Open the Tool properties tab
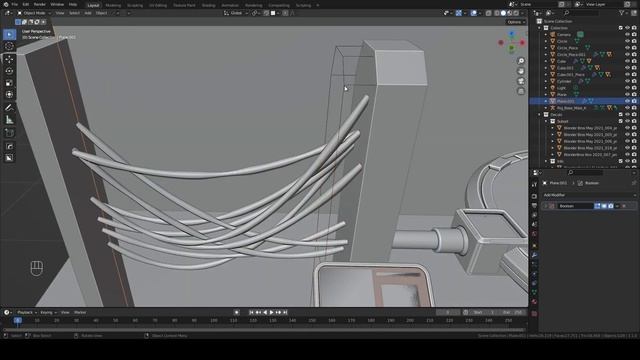Image resolution: width=640 pixels, height=360 pixels. pyautogui.click(x=534, y=185)
